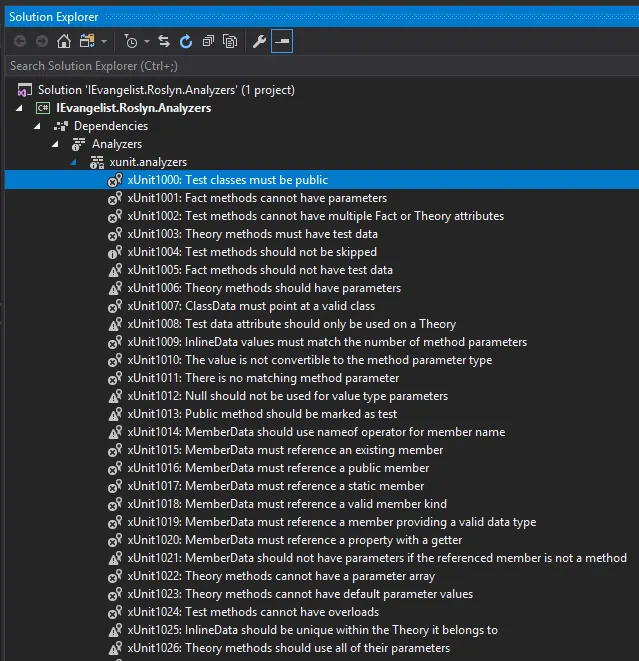Click the Switch Views folder icon
This screenshot has height=661, width=639.
(86, 41)
